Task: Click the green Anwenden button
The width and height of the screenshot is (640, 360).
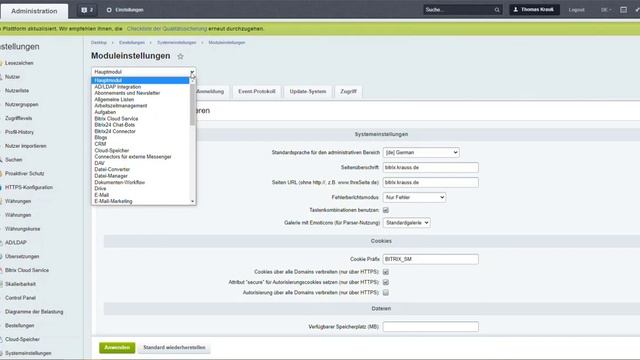Action: click(117, 347)
